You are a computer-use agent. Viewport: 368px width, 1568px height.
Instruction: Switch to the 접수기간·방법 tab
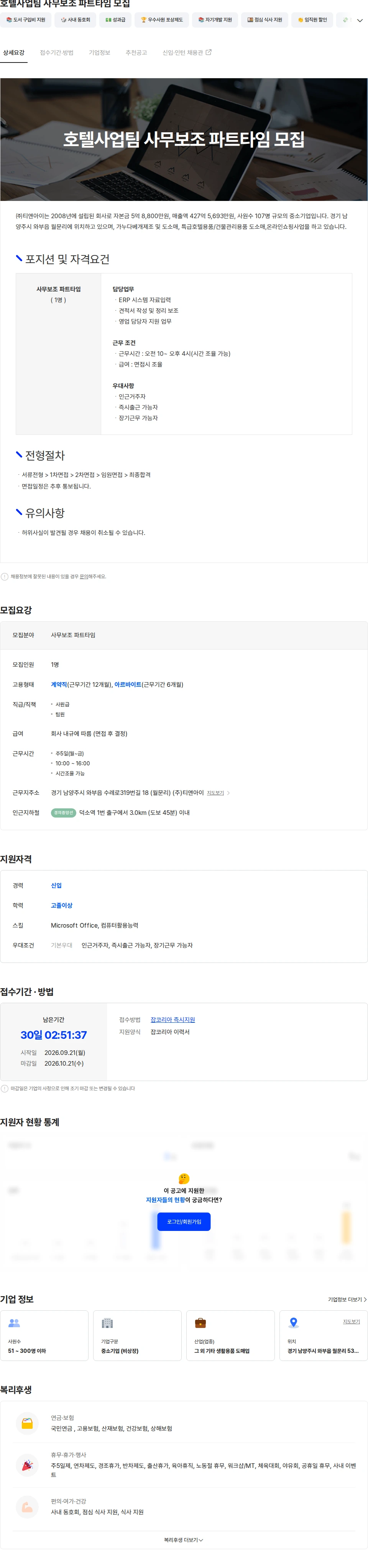tap(57, 53)
